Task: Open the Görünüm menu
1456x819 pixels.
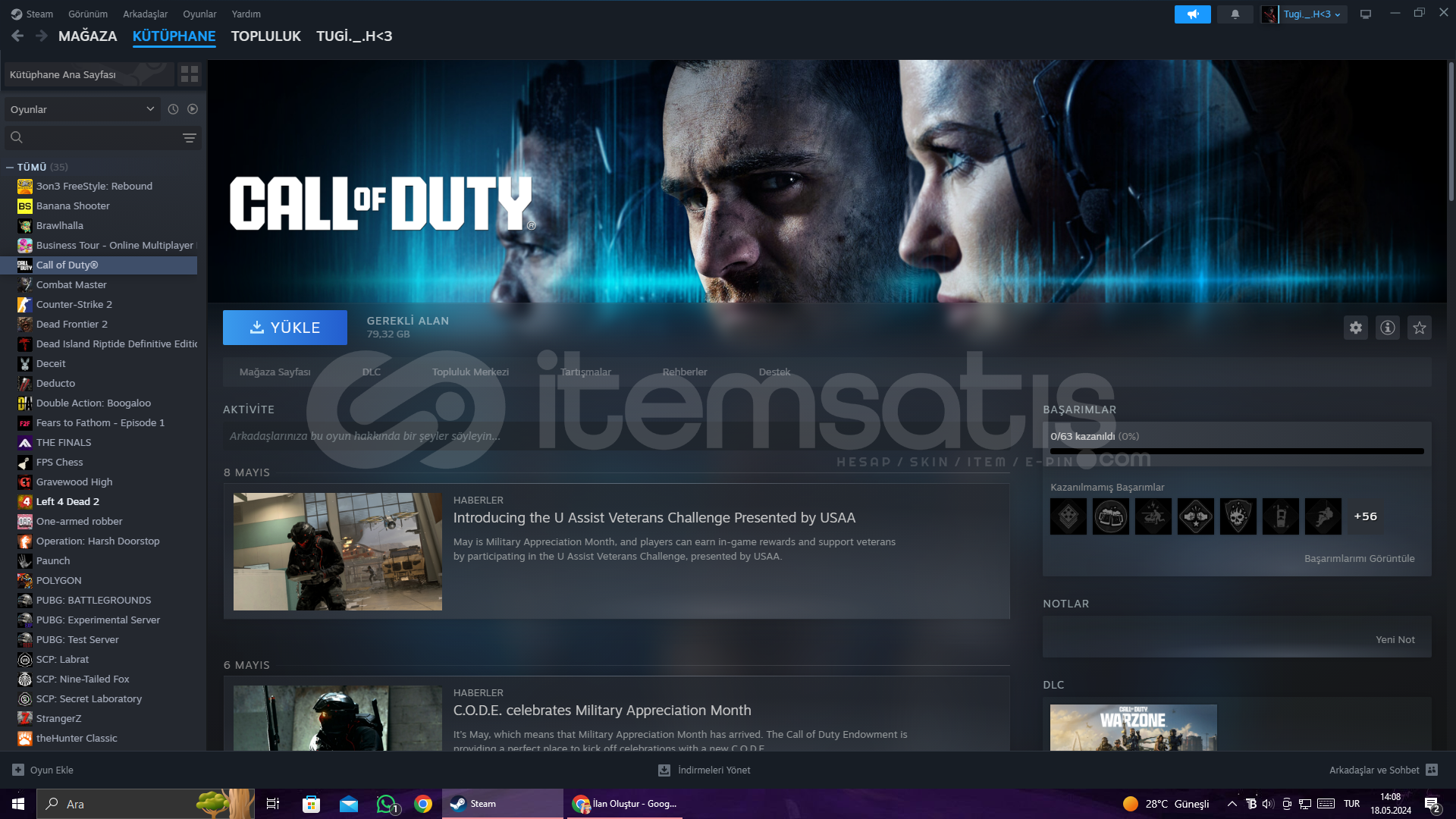Action: 88,14
